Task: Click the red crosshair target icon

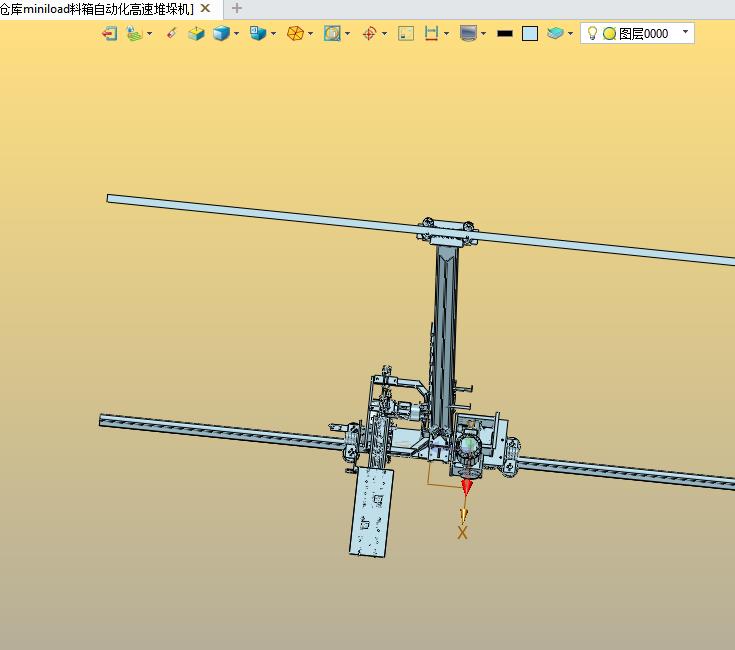Action: click(x=369, y=34)
